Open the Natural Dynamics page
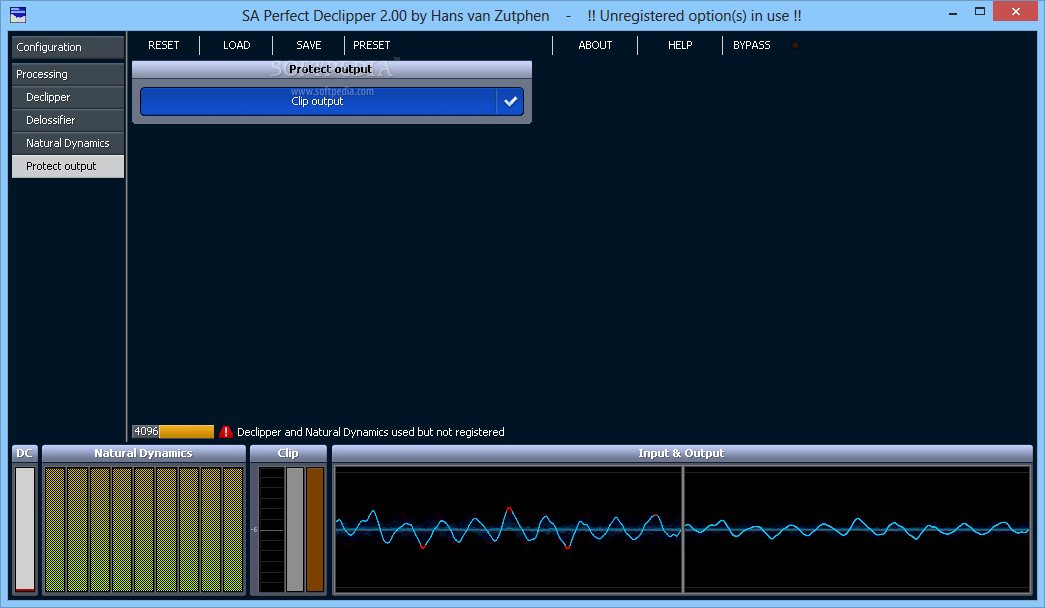 pos(68,143)
